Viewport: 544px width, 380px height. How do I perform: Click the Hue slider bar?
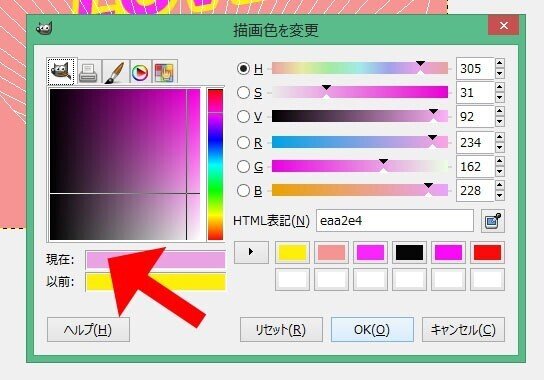click(360, 68)
